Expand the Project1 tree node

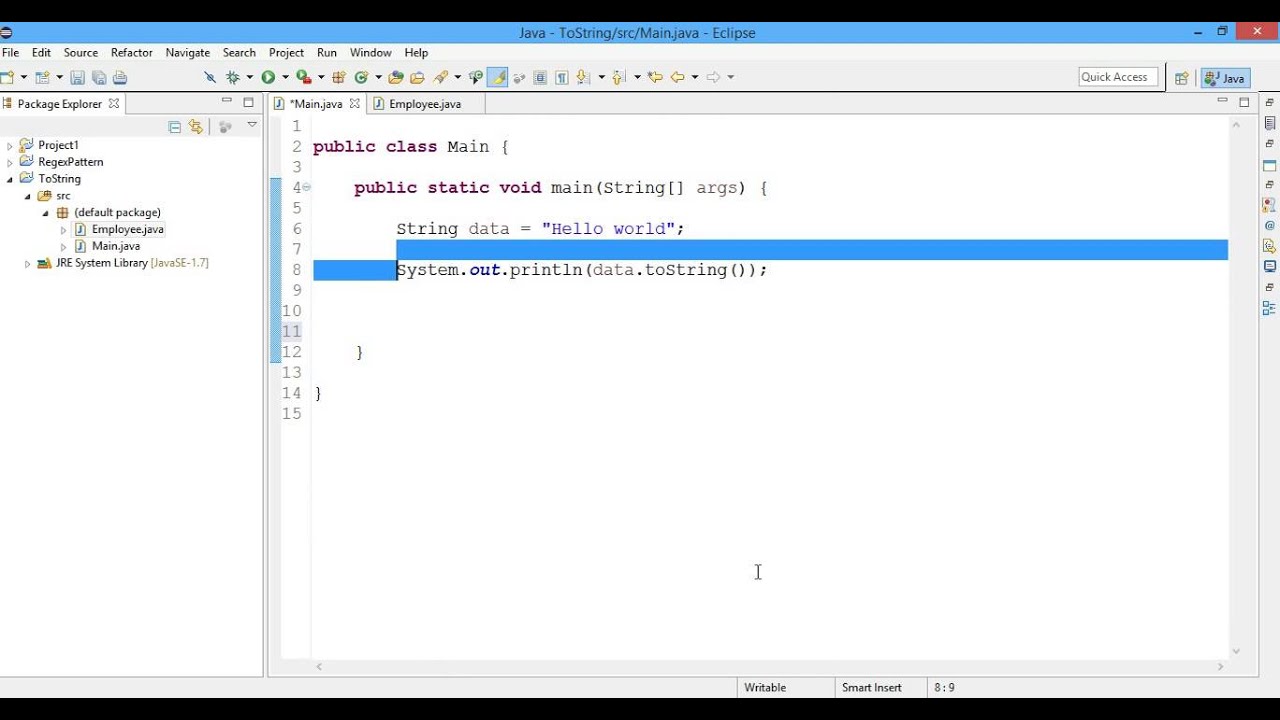tap(10, 146)
